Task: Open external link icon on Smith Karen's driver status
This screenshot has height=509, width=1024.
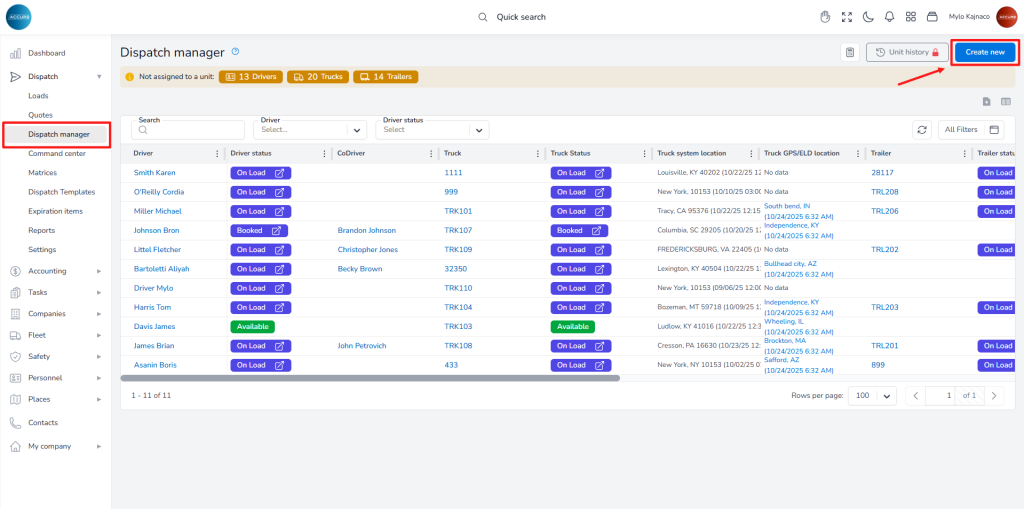Action: [279, 173]
